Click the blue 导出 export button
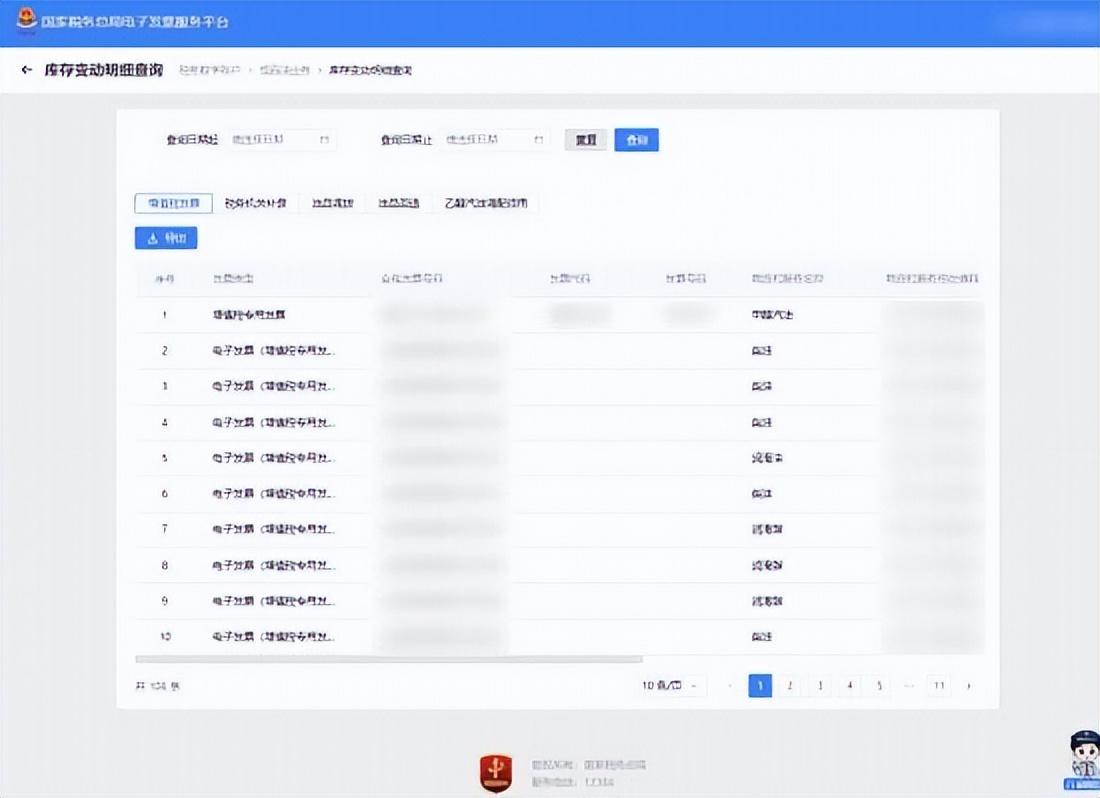The image size is (1100, 798). tap(166, 238)
